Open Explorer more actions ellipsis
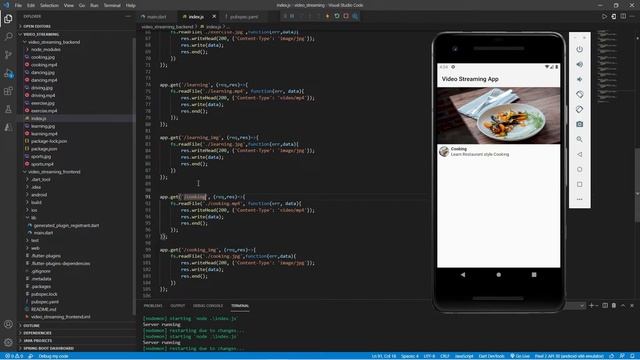Image resolution: width=640 pixels, height=360 pixels. coord(128,16)
